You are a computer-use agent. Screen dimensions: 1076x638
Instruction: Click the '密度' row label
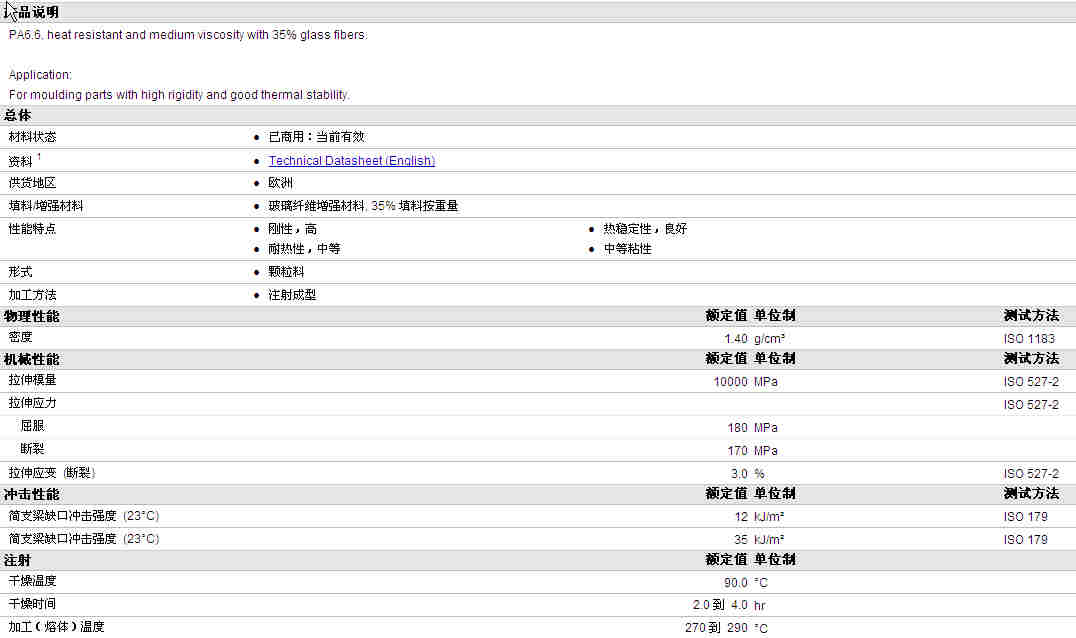click(x=21, y=338)
